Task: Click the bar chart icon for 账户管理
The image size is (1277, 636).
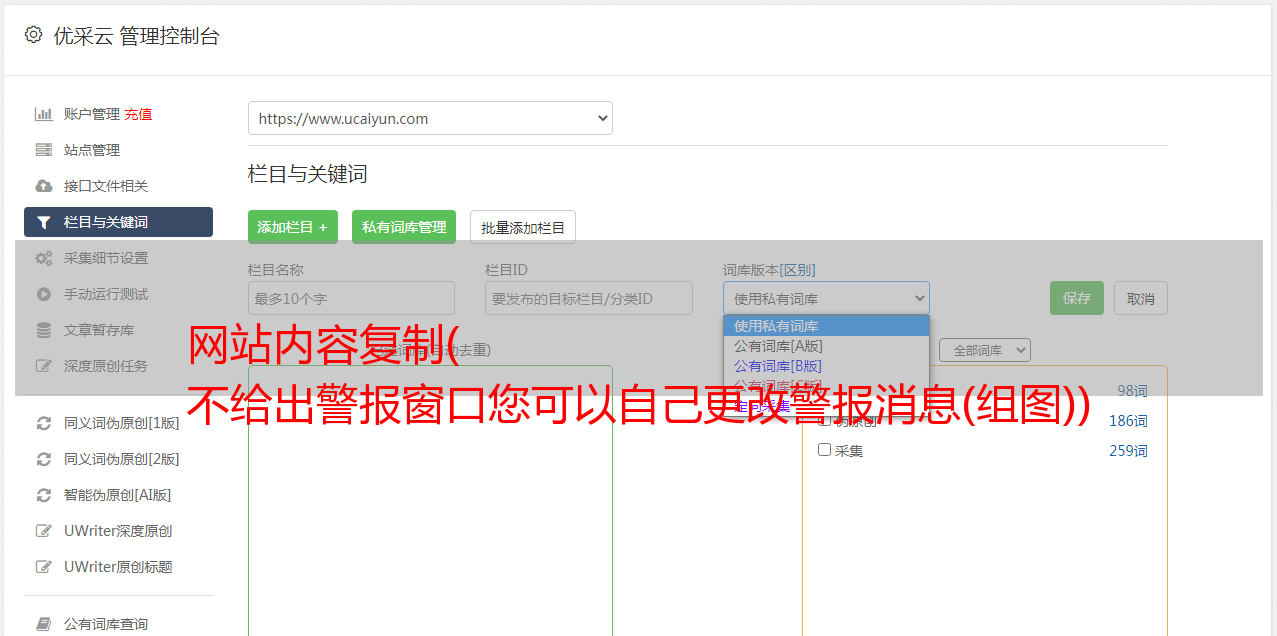Action: pyautogui.click(x=44, y=114)
